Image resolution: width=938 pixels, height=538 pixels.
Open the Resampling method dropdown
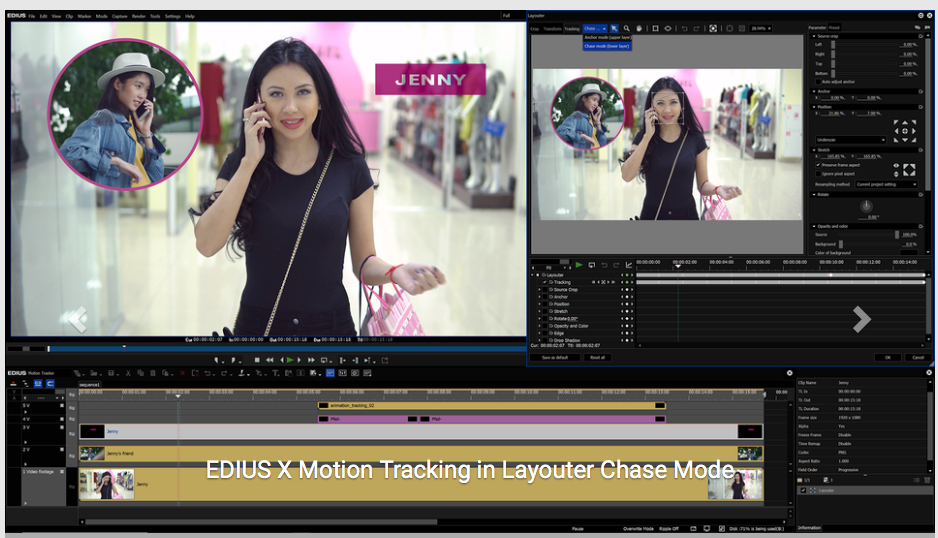click(886, 184)
